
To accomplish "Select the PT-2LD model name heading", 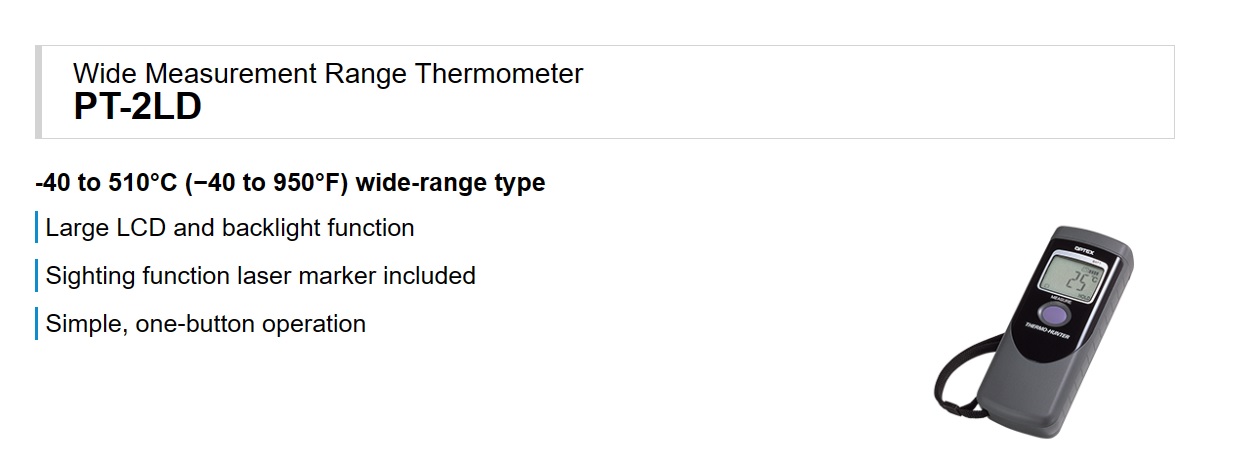I will tap(138, 107).
